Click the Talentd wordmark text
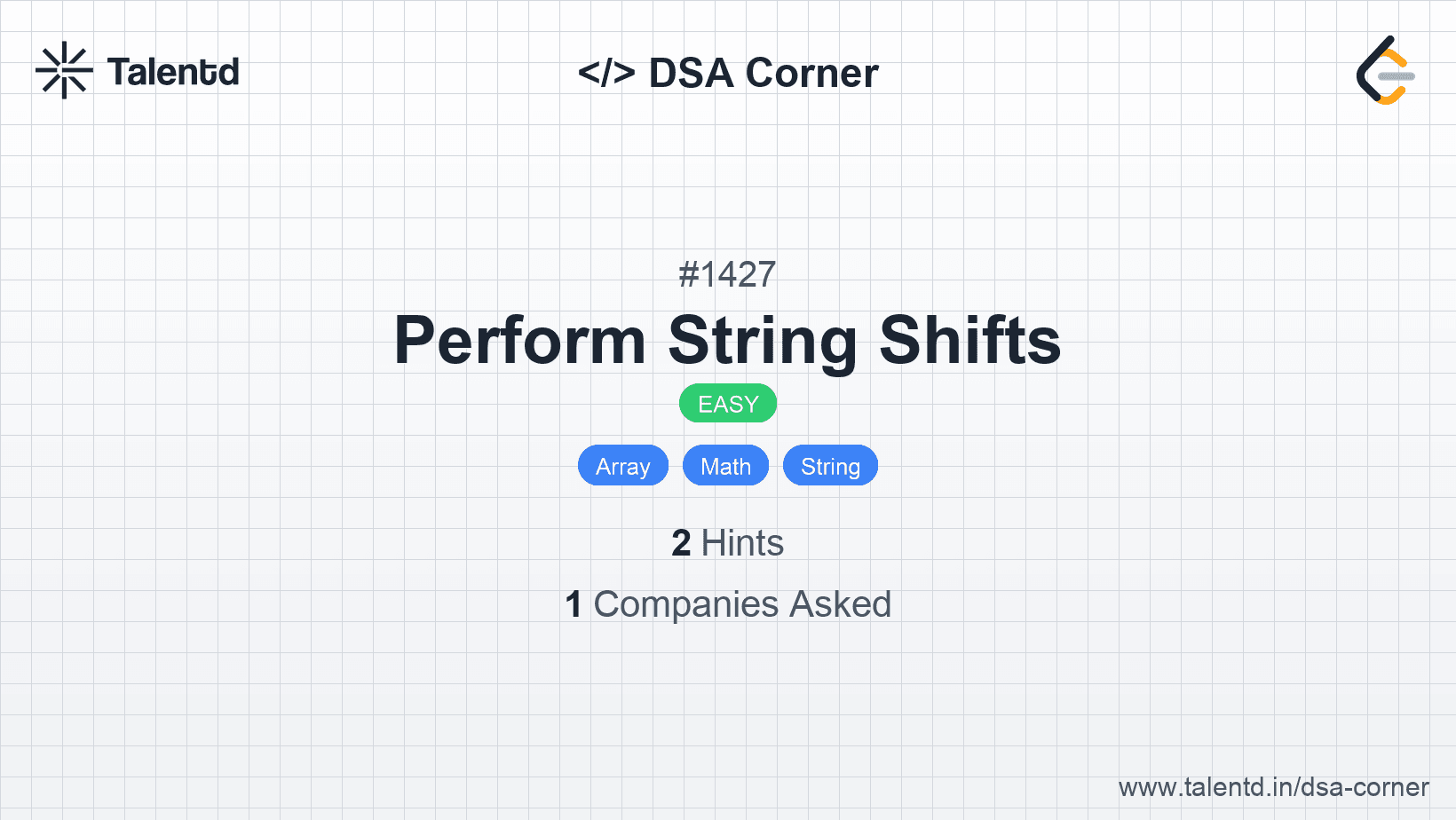1456x820 pixels. [x=173, y=72]
